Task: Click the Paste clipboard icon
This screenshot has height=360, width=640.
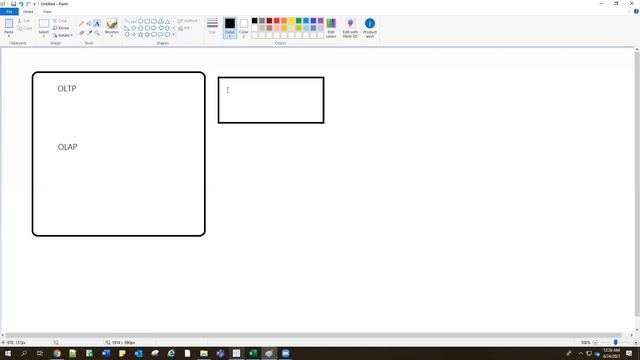Action: tap(9, 24)
